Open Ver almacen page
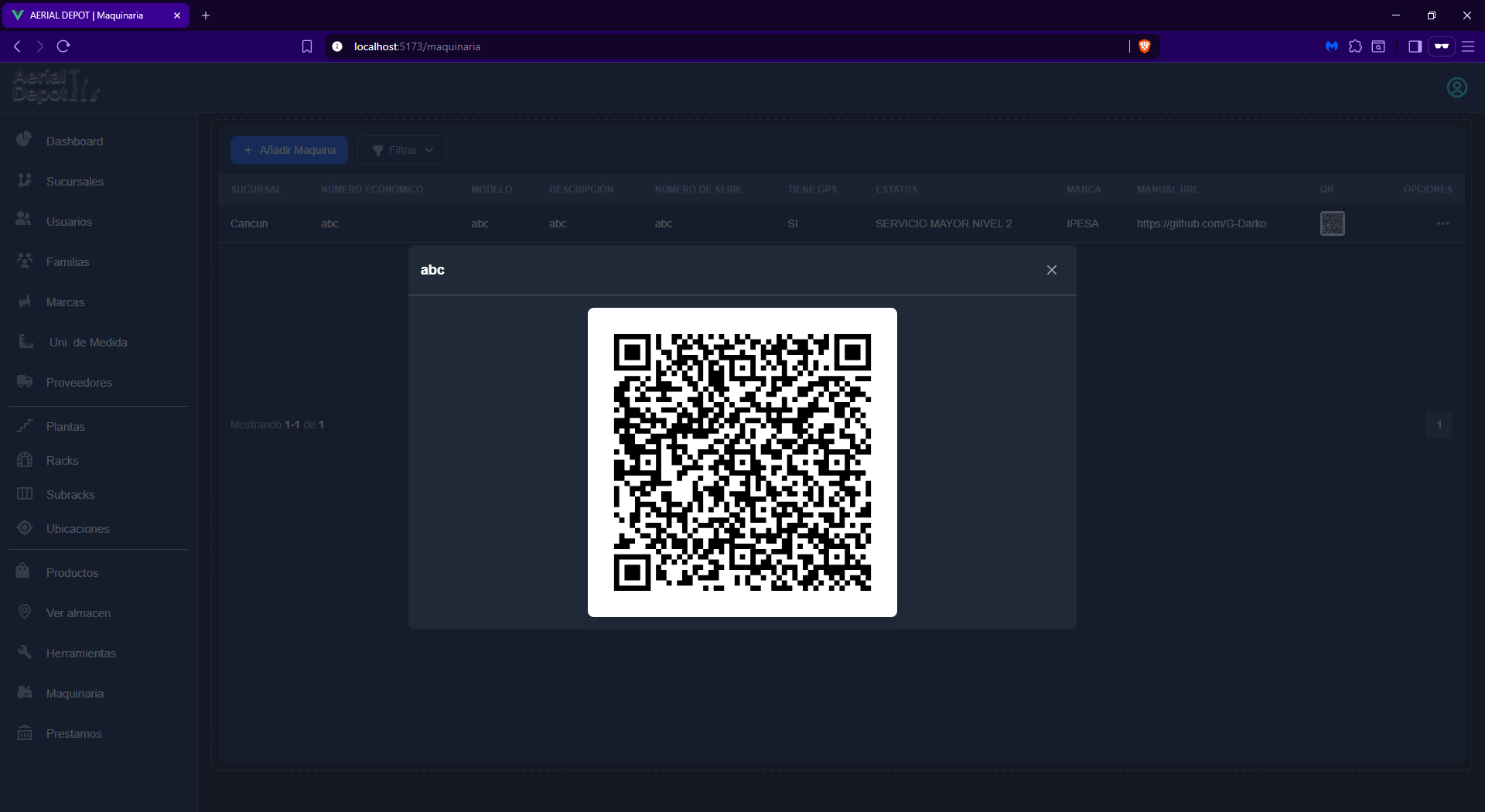The height and width of the screenshot is (812, 1485). click(x=78, y=613)
